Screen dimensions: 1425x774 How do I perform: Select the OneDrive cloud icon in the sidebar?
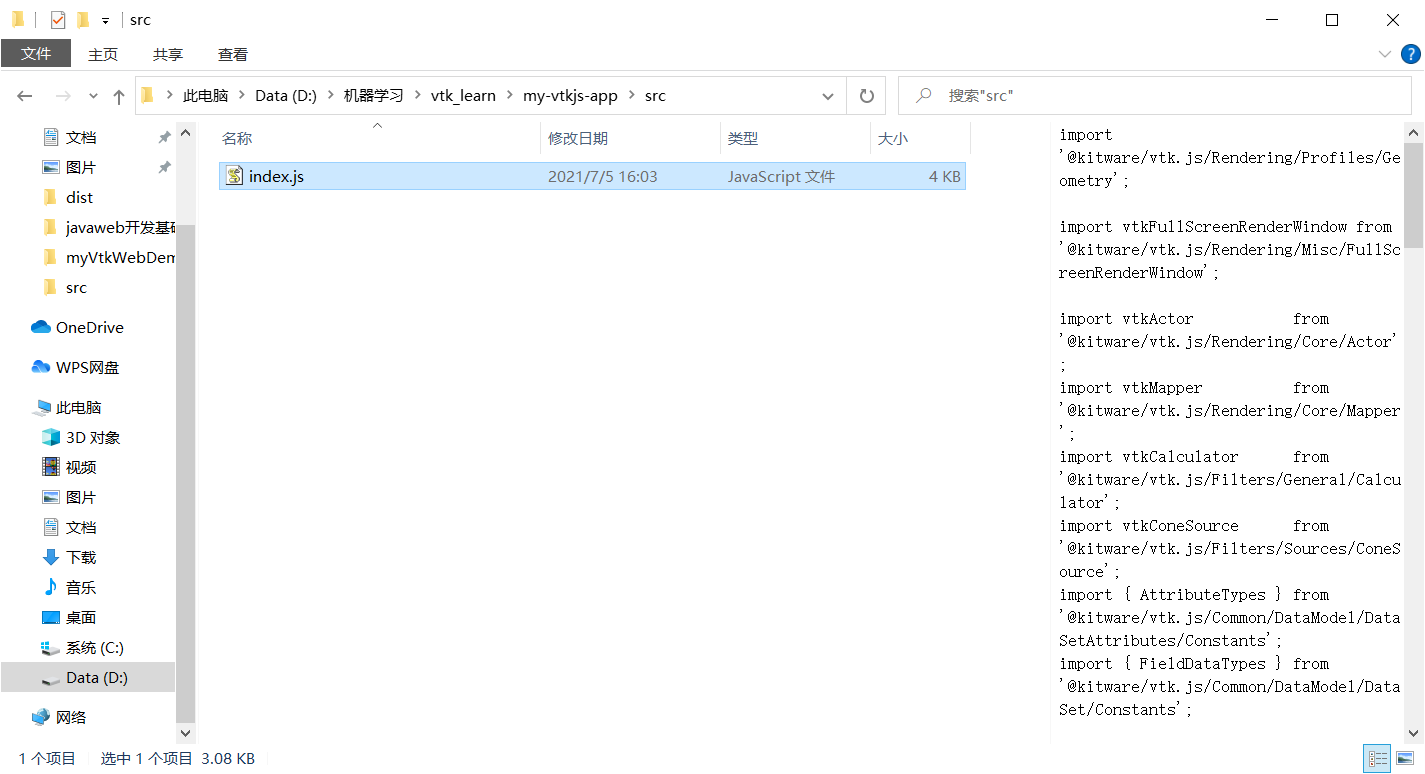click(x=39, y=327)
